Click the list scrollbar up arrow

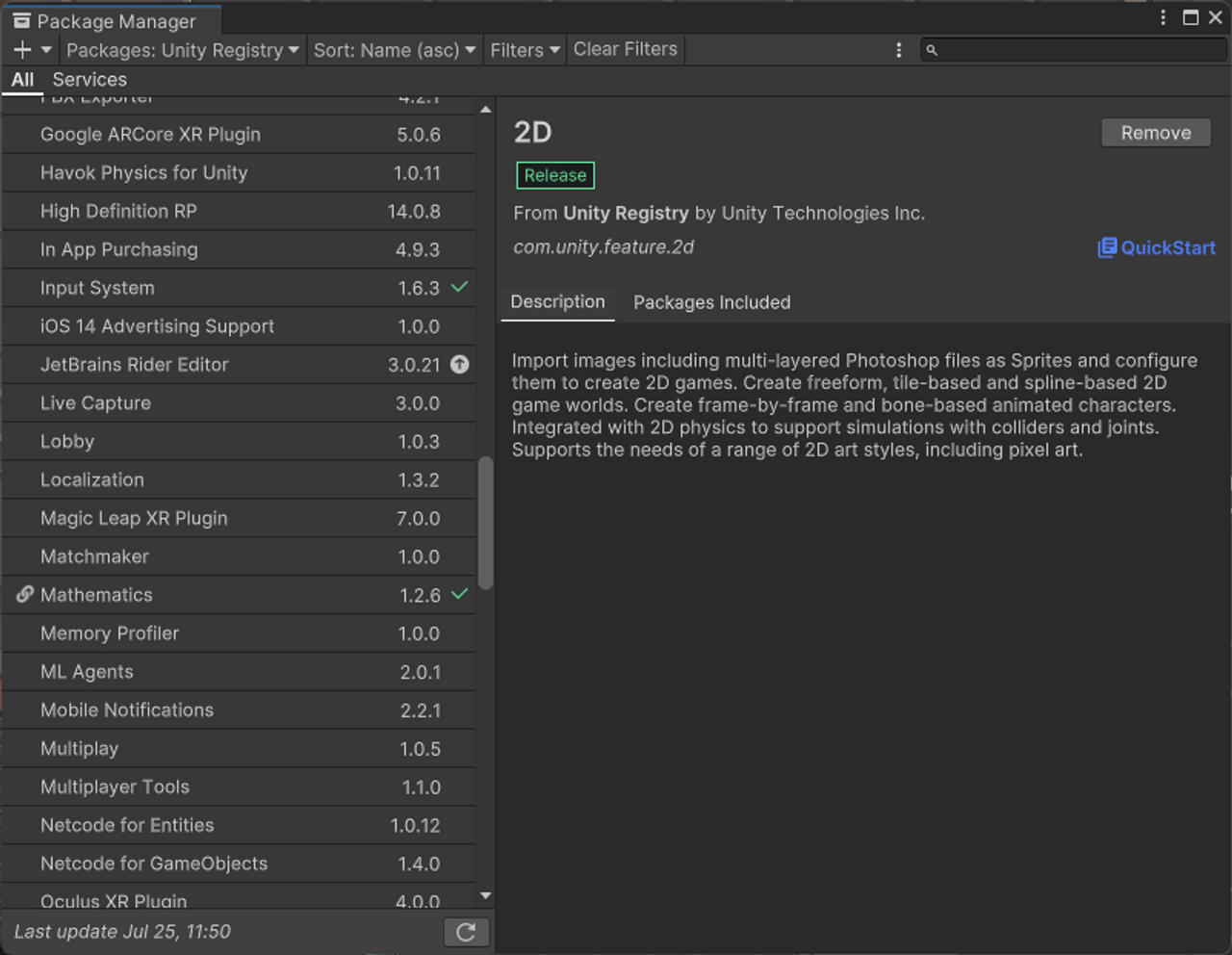[485, 110]
